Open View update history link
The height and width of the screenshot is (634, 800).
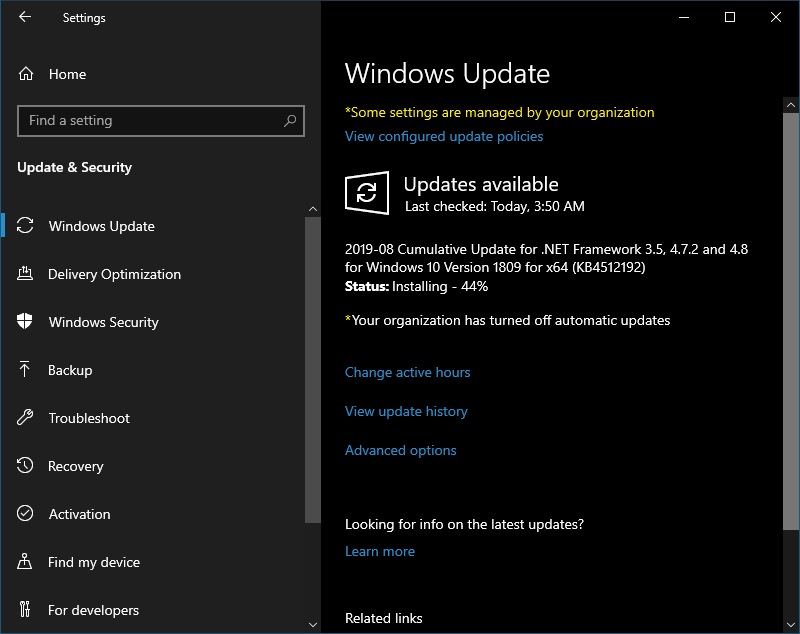406,412
